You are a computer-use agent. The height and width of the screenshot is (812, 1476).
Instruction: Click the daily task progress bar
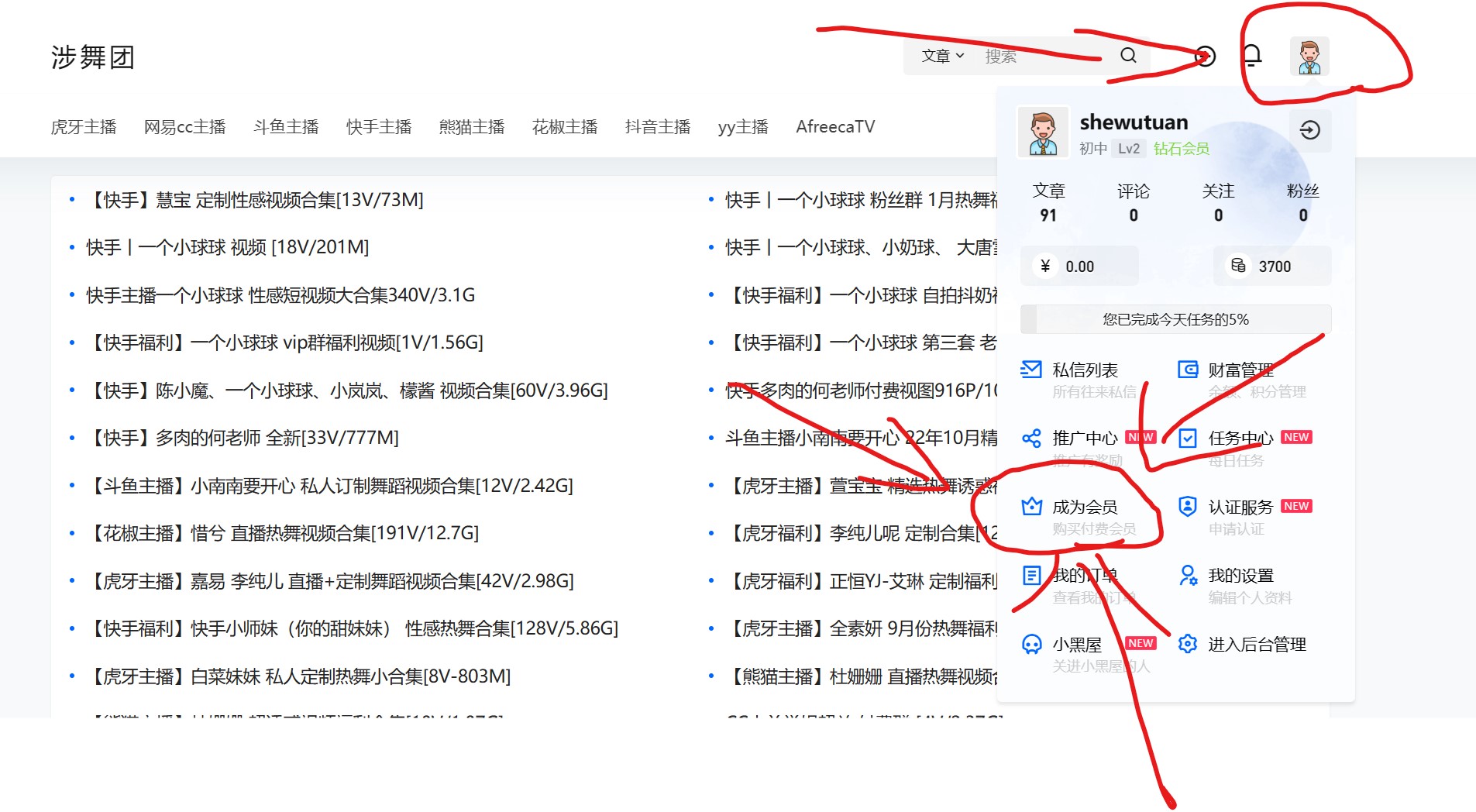tap(1175, 319)
